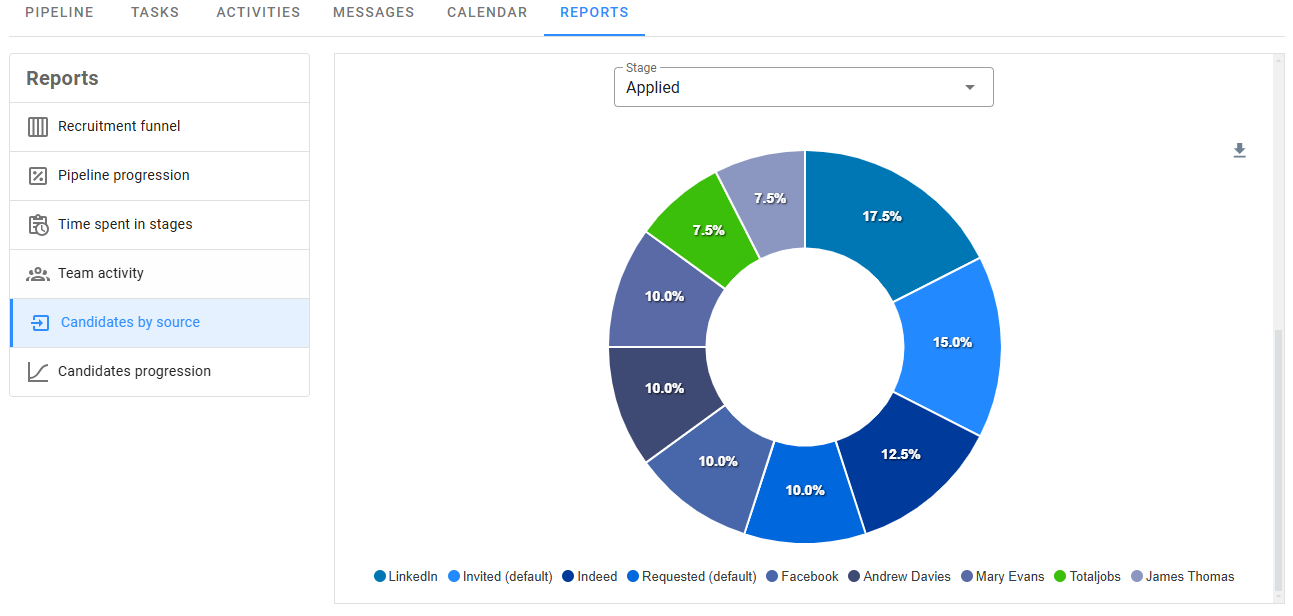Switch to the Pipeline tab
Screen dimensions: 1293x616
click(59, 12)
